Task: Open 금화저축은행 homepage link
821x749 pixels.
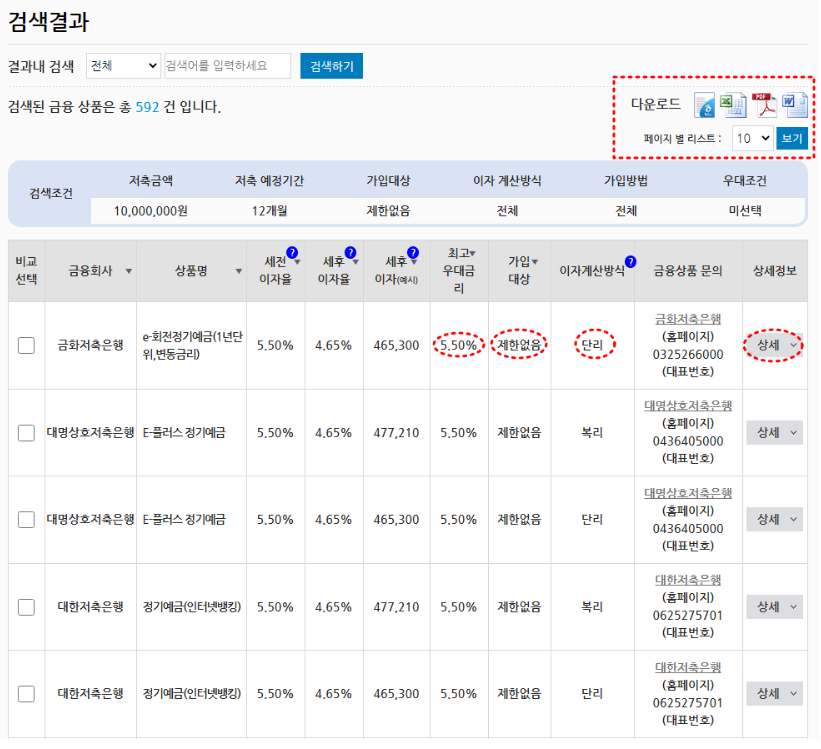Action: coord(688,318)
